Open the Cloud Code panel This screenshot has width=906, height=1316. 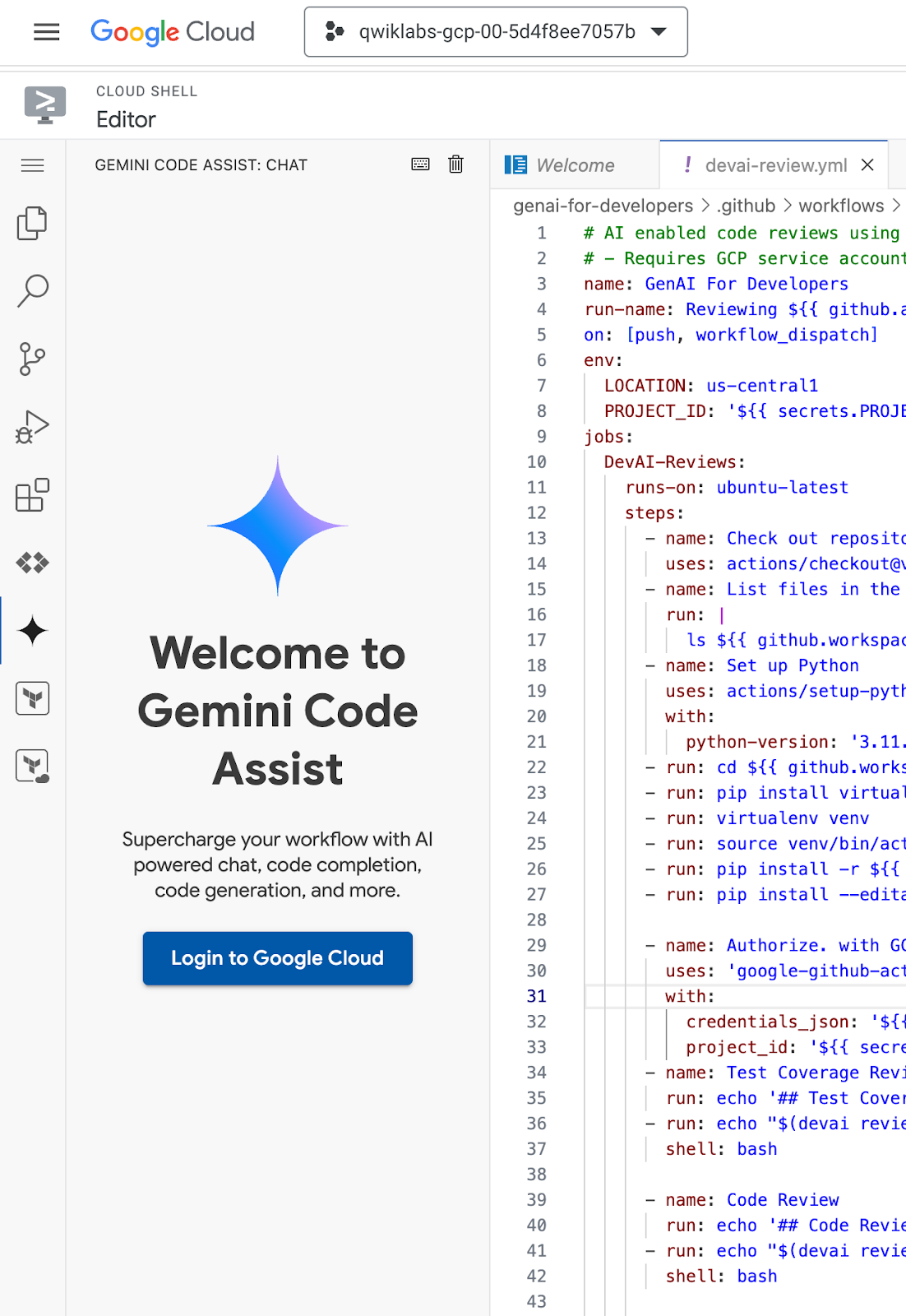(x=32, y=563)
